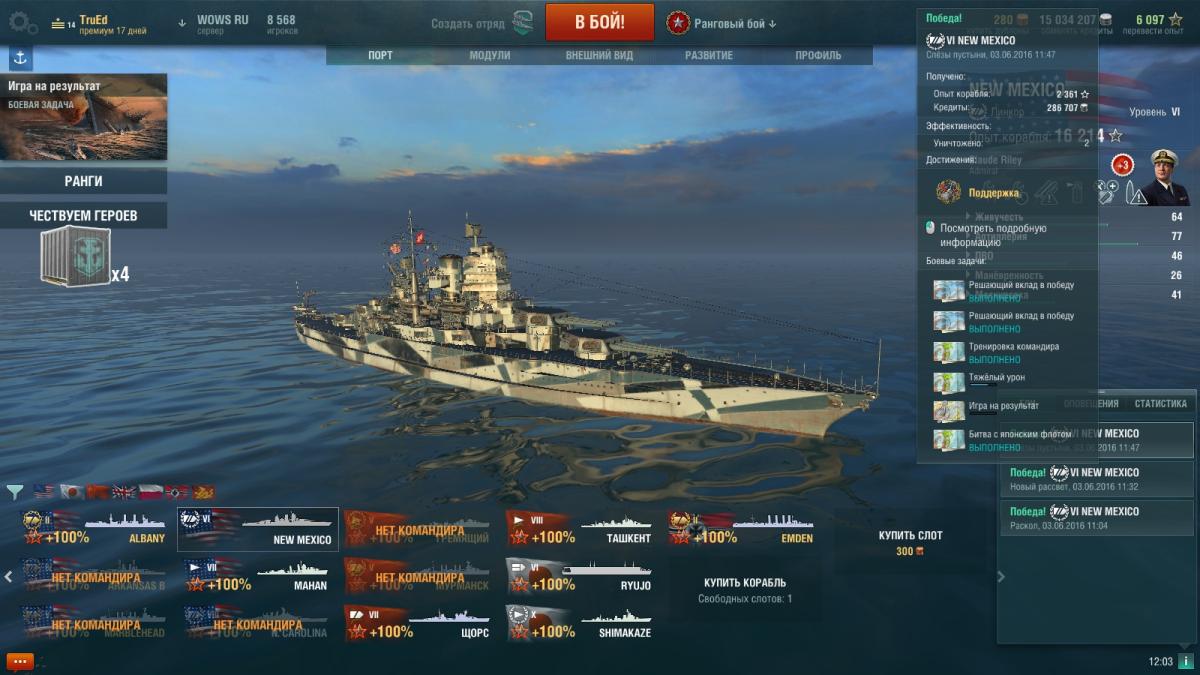Viewport: 1200px width, 675px height.
Task: Click the create division emblem icon
Action: pos(522,23)
